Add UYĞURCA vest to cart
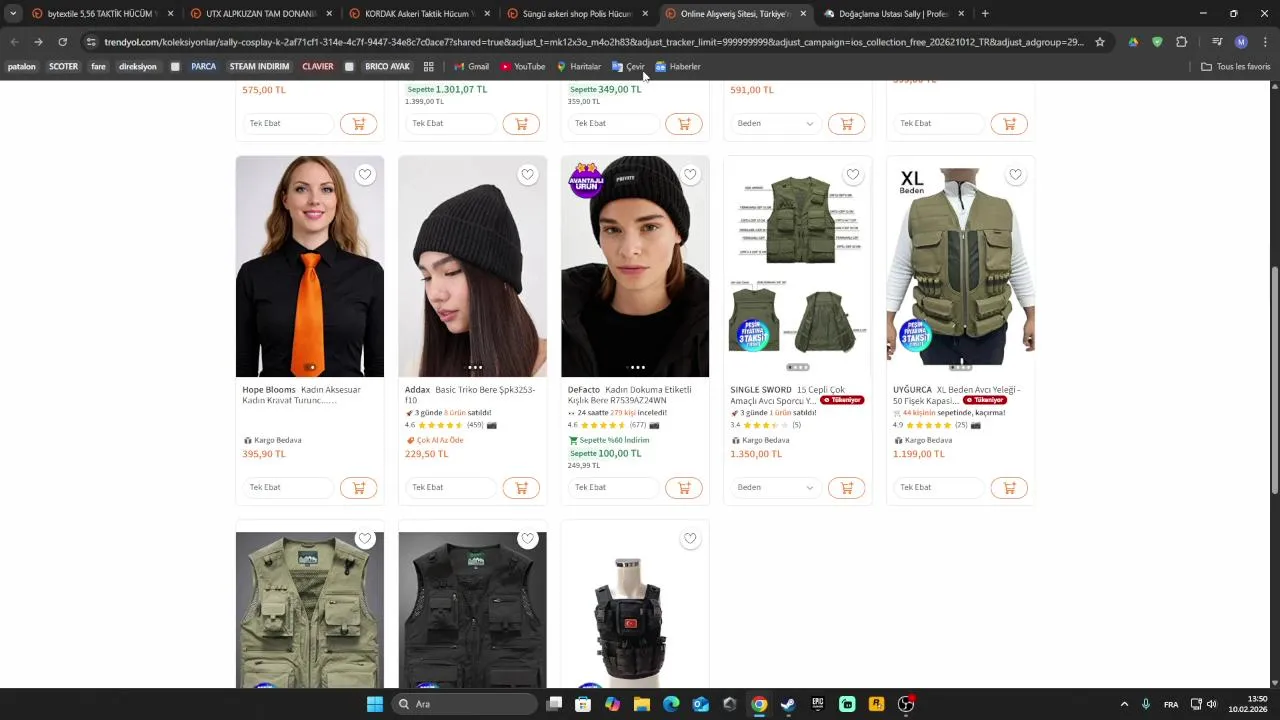The width and height of the screenshot is (1280, 720). pos(1009,488)
